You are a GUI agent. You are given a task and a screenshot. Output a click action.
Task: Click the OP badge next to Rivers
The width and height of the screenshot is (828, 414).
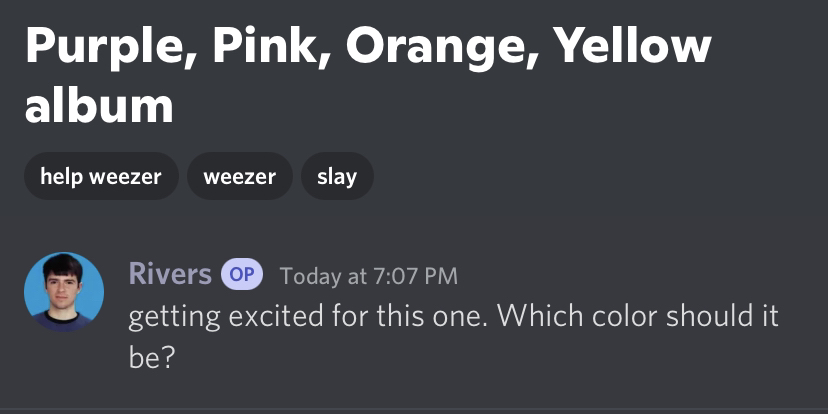240,274
